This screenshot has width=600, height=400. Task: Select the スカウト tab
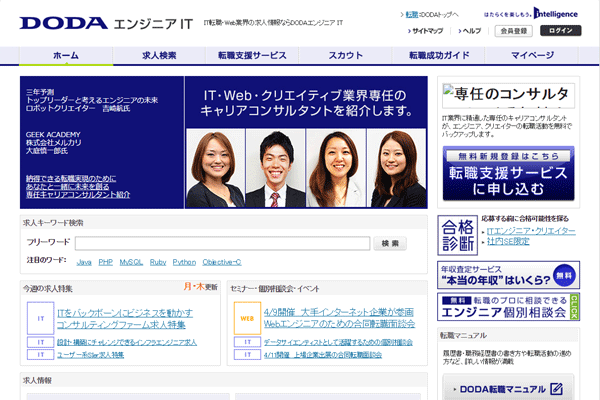pos(346,56)
